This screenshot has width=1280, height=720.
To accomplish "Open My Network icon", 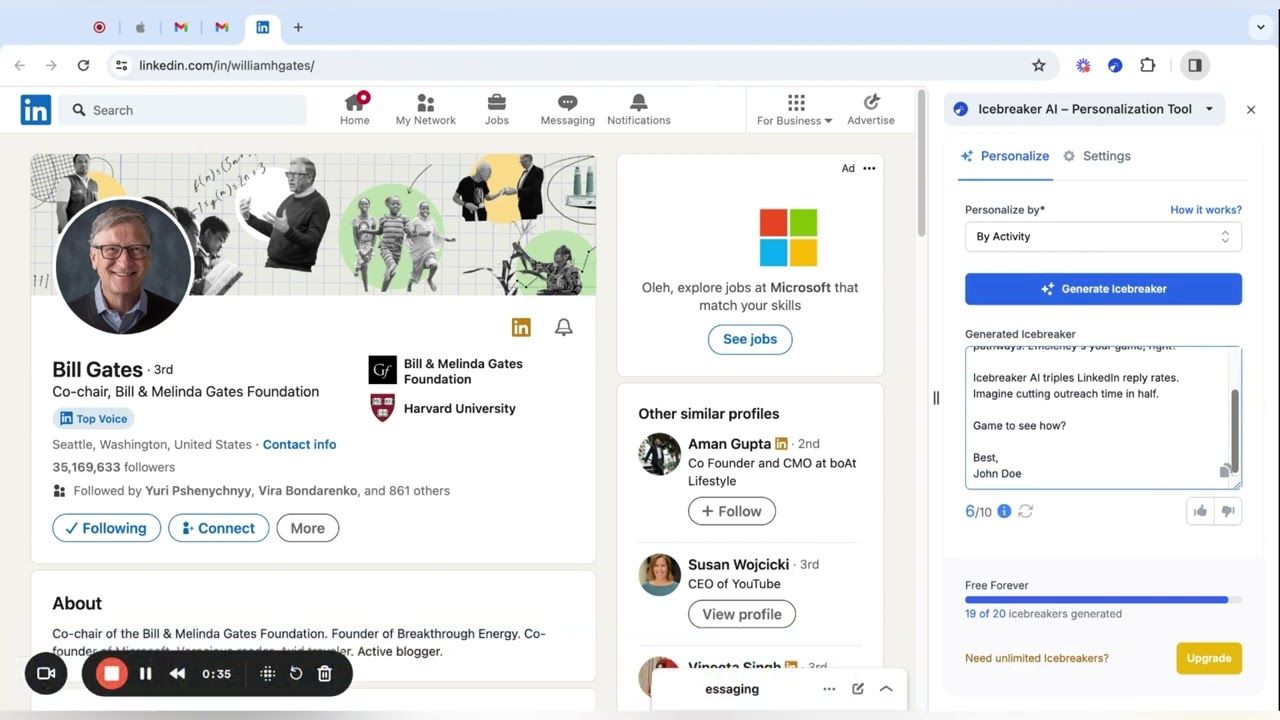I will point(425,102).
